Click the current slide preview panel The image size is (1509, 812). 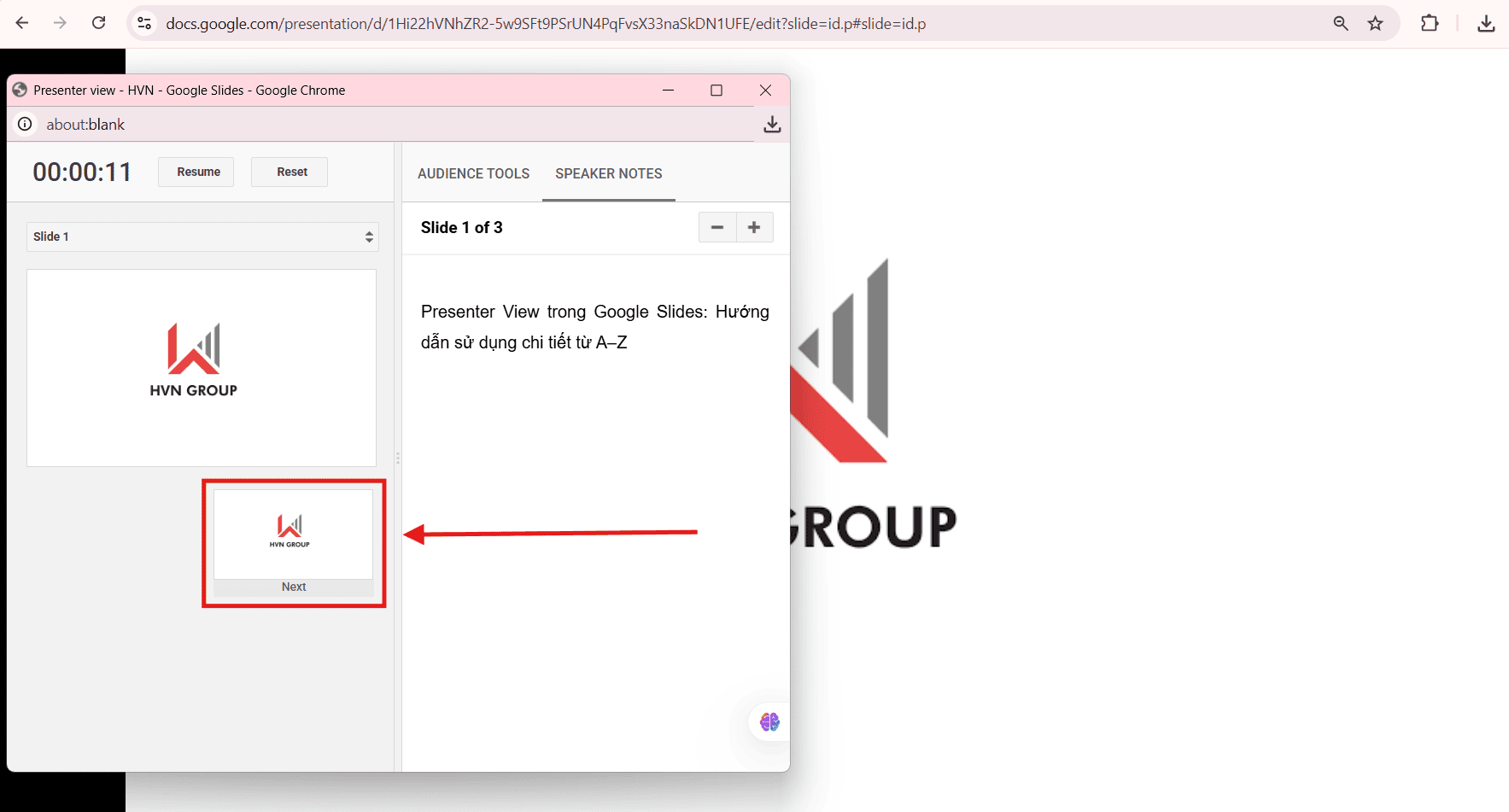pyautogui.click(x=201, y=367)
